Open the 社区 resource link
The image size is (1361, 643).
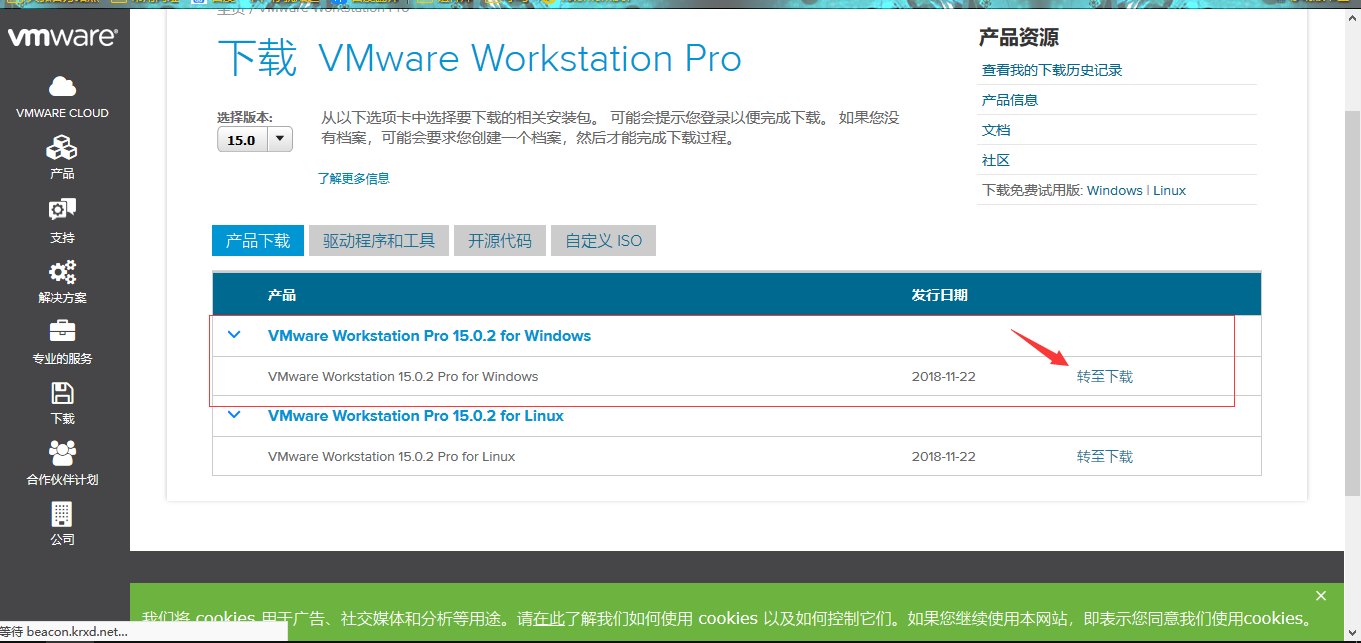point(996,160)
